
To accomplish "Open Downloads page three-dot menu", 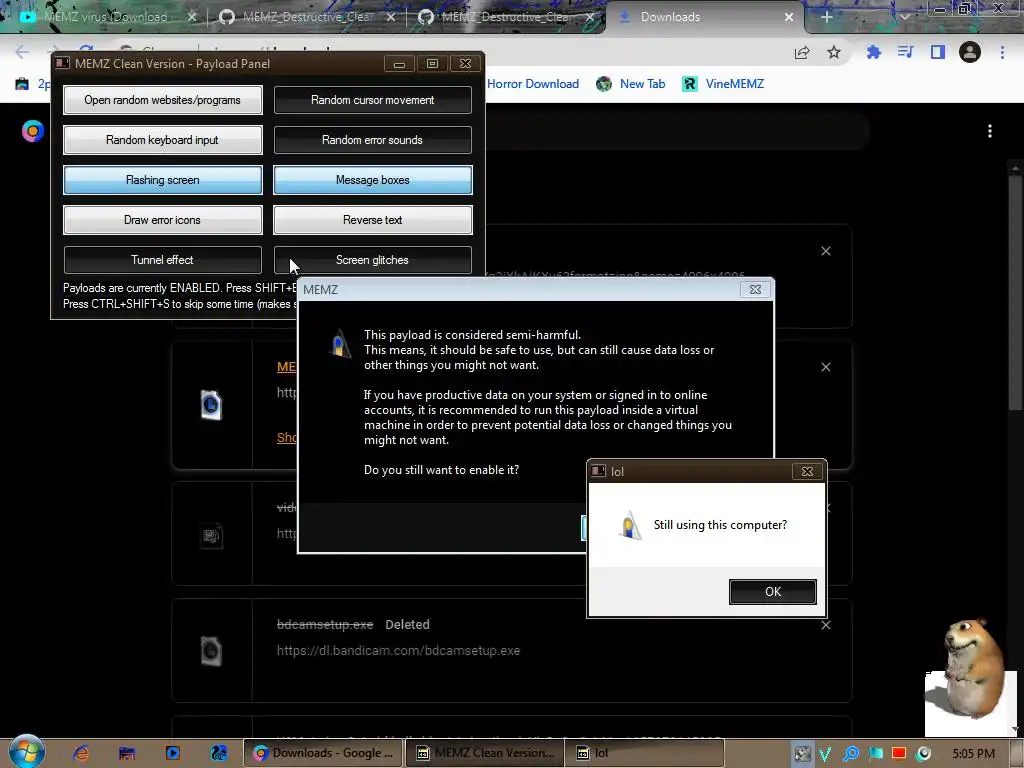I will click(x=990, y=131).
